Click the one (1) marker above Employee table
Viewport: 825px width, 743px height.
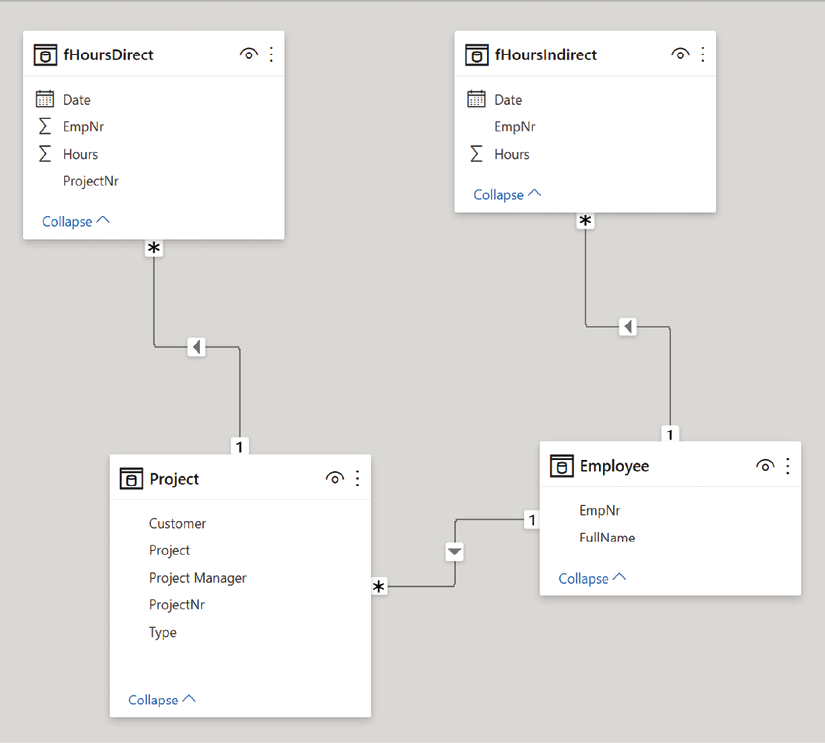pyautogui.click(x=670, y=434)
